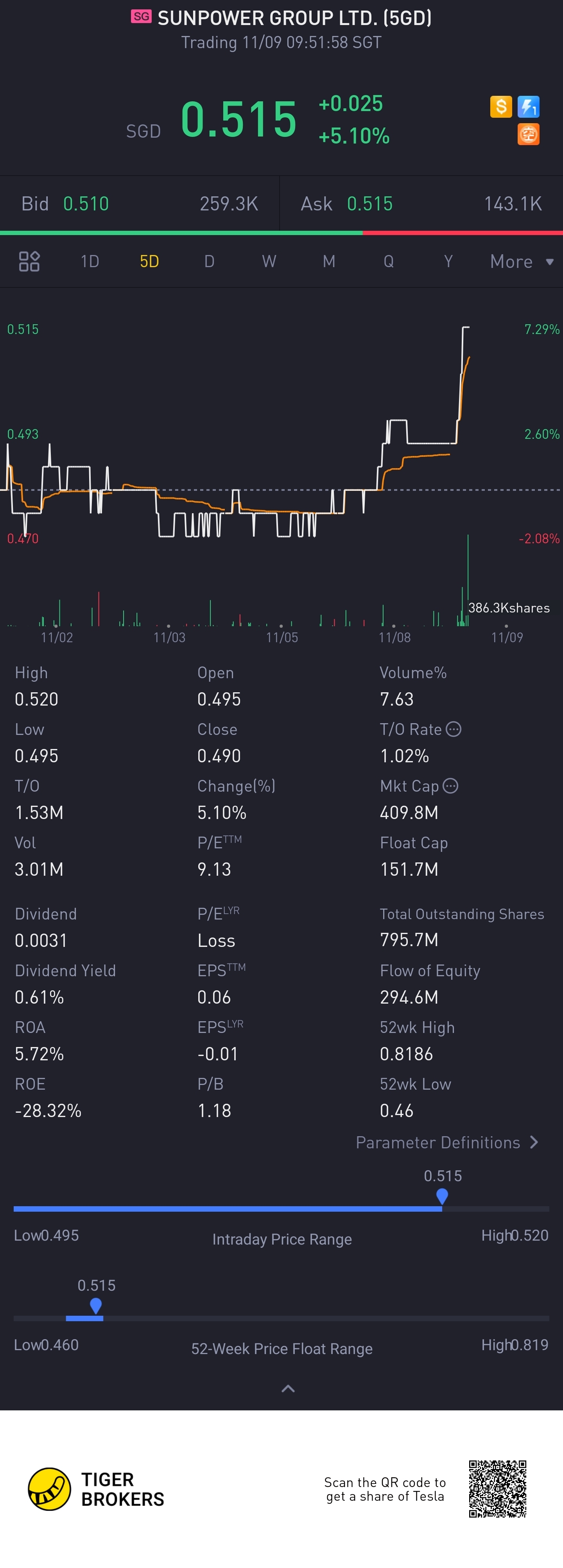Tap the 52-Week Price Float Range marker
Screen dimensions: 563x1568
click(x=95, y=1306)
